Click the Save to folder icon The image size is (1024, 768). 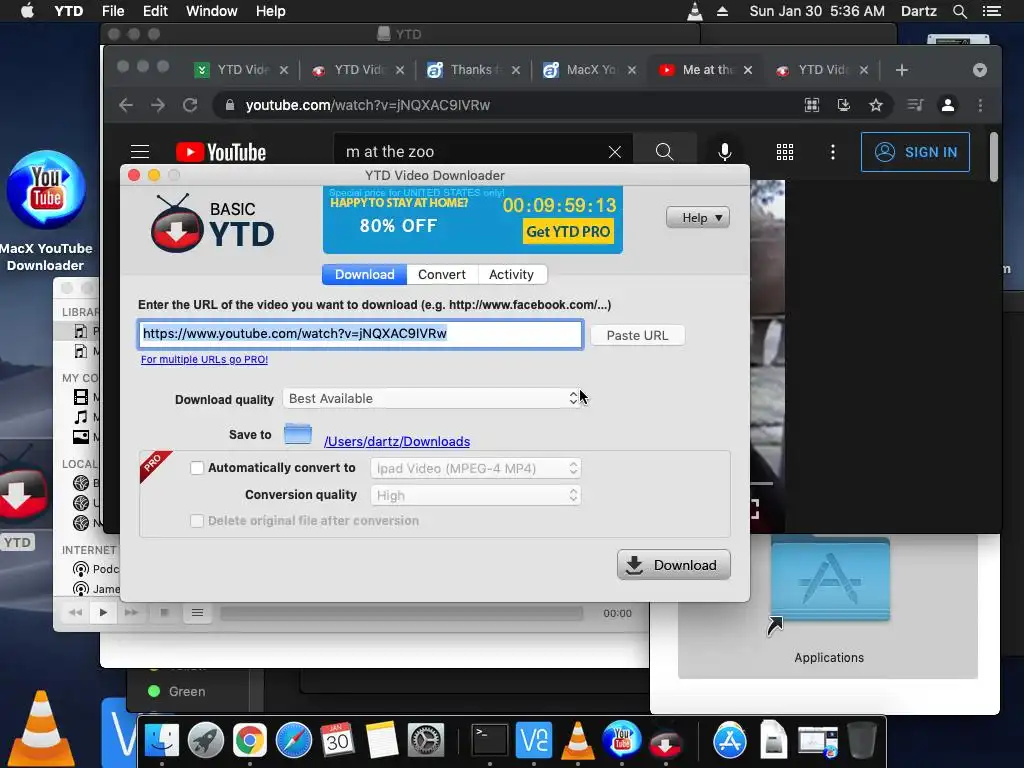[298, 434]
